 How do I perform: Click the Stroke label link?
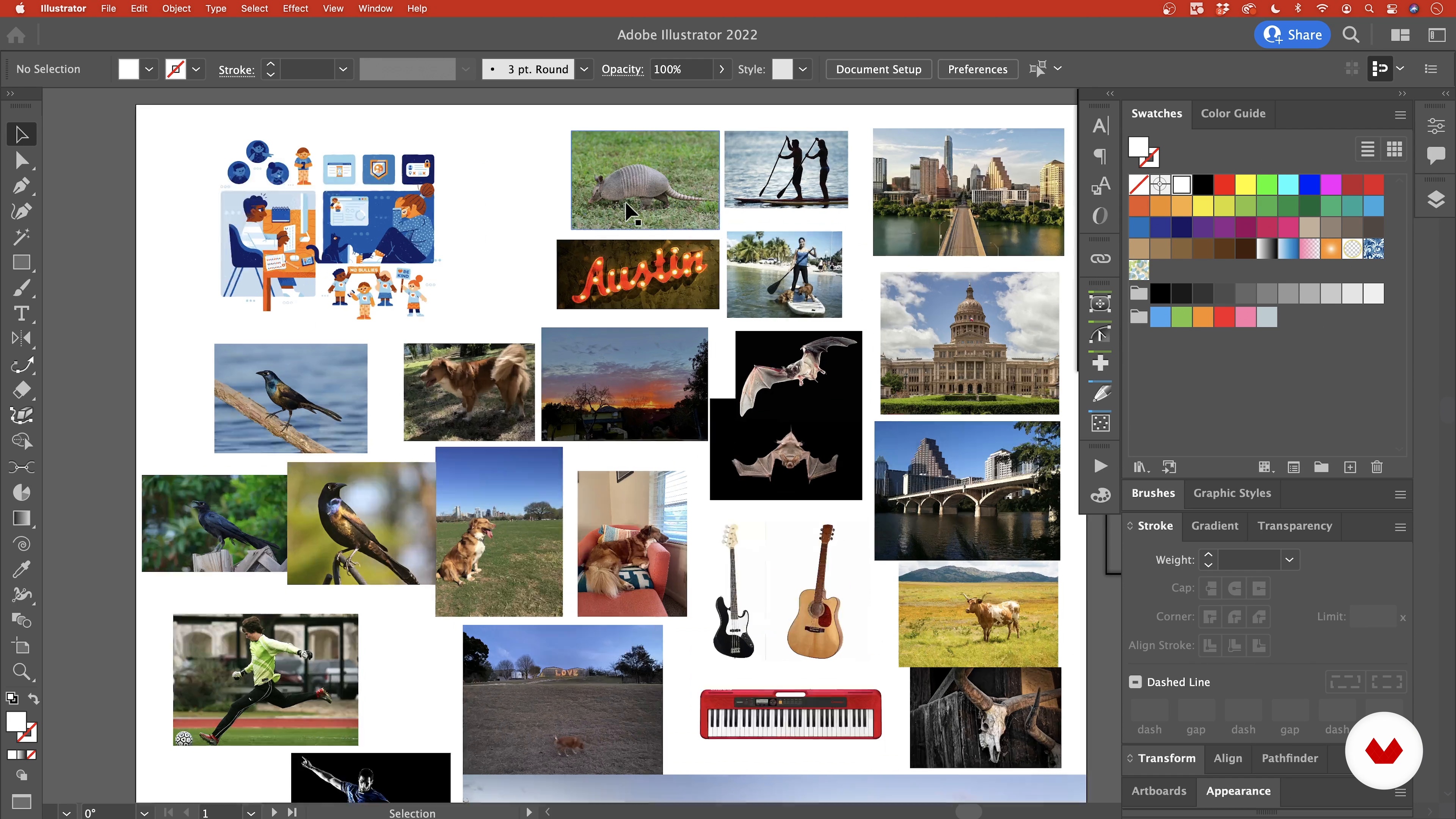pos(236,69)
